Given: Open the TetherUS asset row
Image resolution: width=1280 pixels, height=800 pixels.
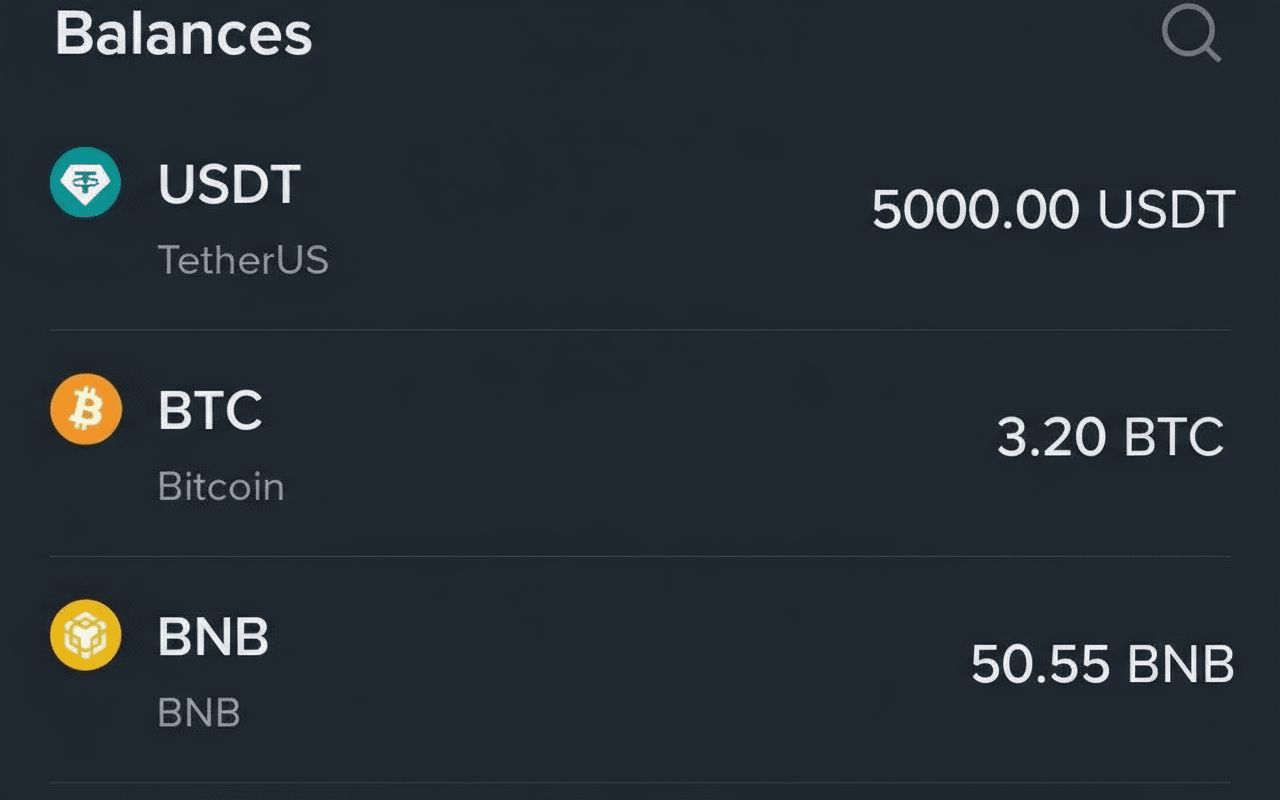Looking at the screenshot, I should (x=640, y=220).
